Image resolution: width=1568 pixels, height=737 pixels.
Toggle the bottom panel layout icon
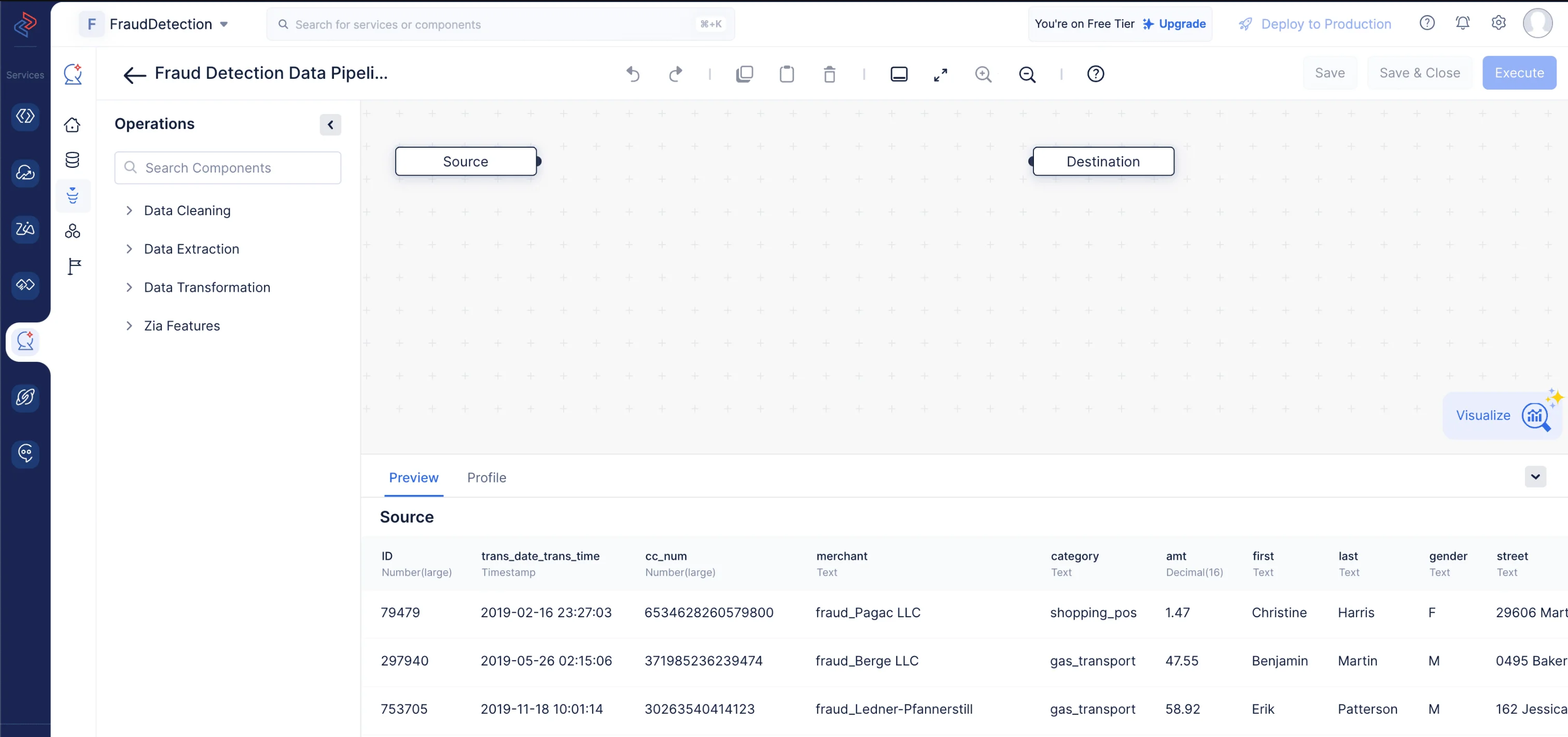(899, 74)
